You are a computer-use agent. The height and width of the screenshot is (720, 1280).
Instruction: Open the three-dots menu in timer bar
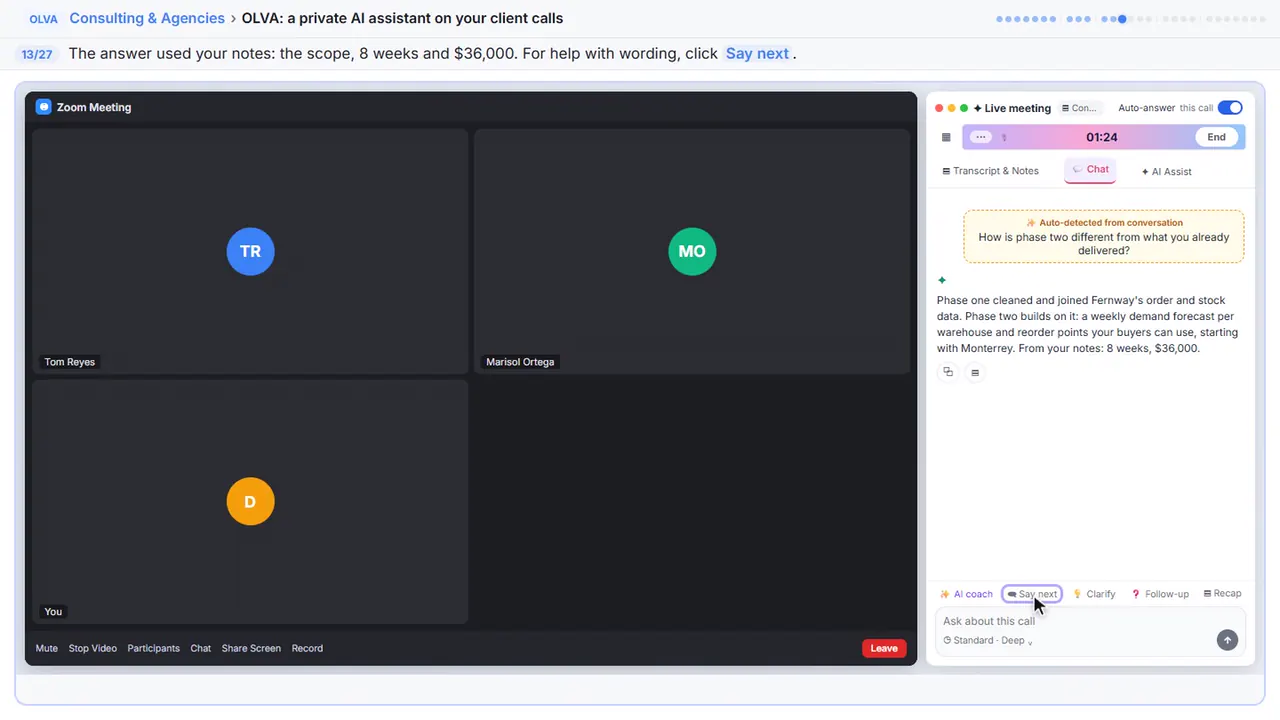click(x=980, y=137)
